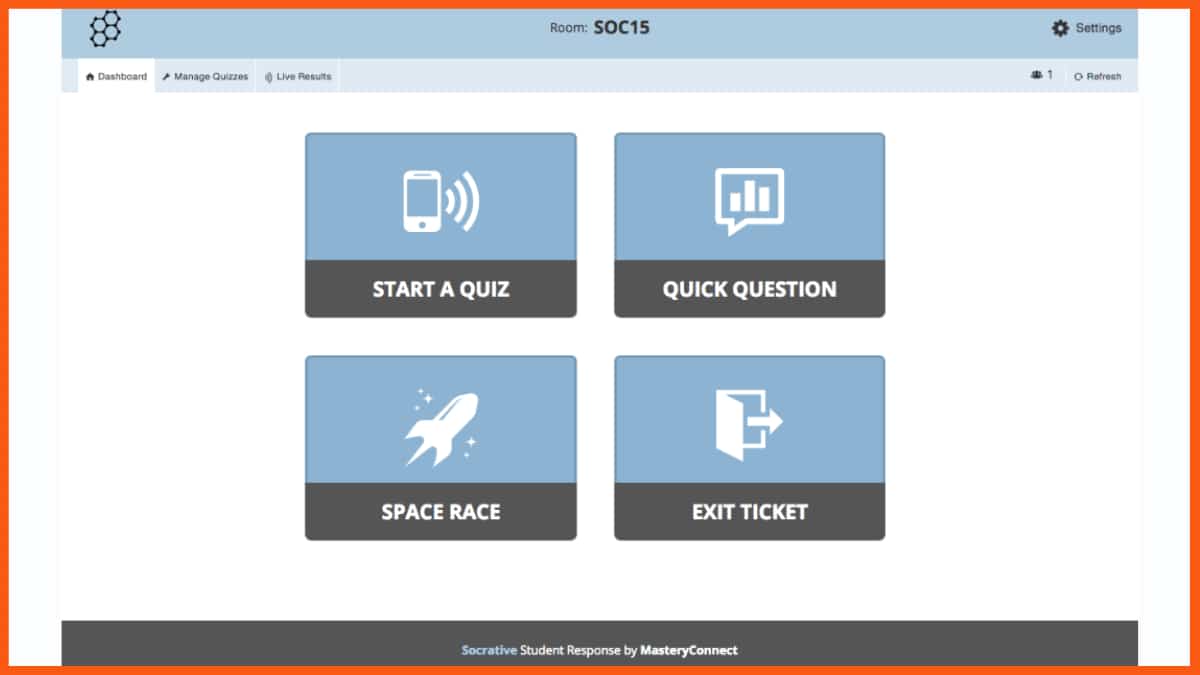The width and height of the screenshot is (1200, 675).
Task: Click the Refresh button
Action: click(x=1097, y=76)
